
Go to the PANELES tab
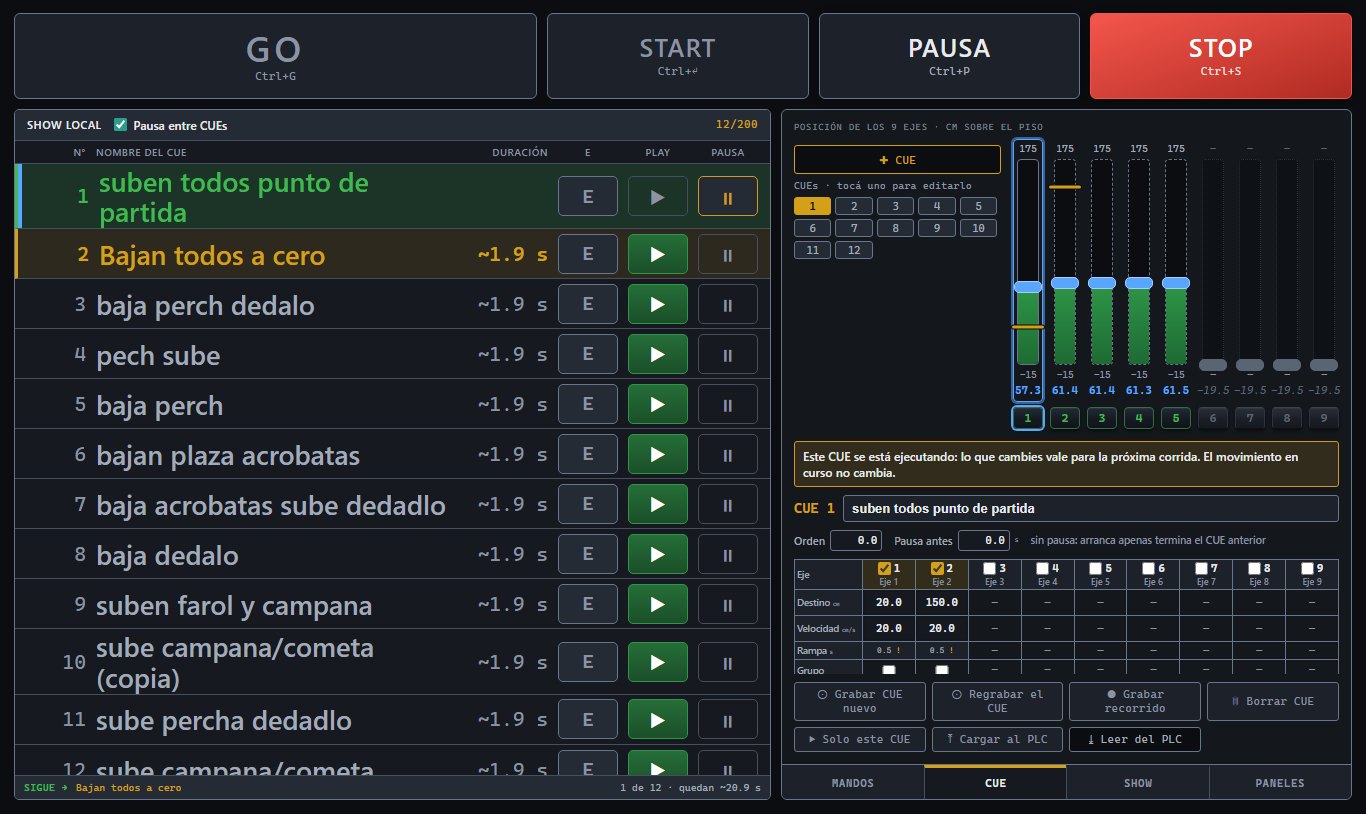pyautogui.click(x=1280, y=783)
